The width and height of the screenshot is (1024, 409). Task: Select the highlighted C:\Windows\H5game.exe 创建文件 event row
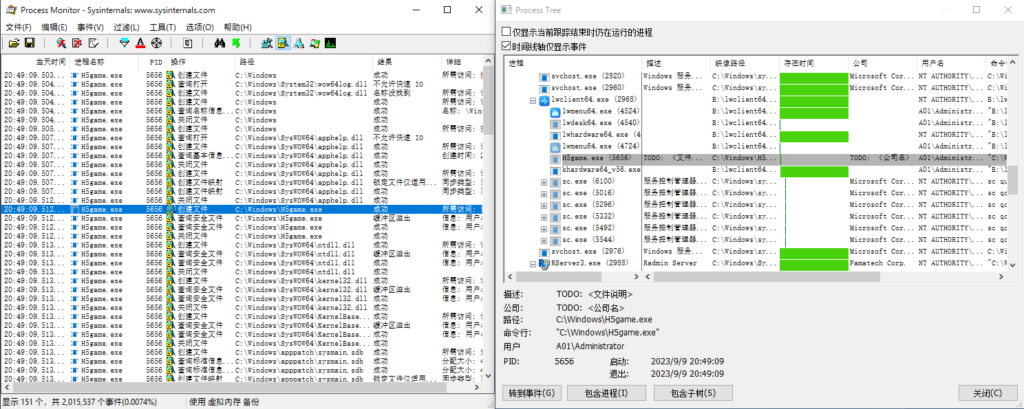[x=242, y=209]
